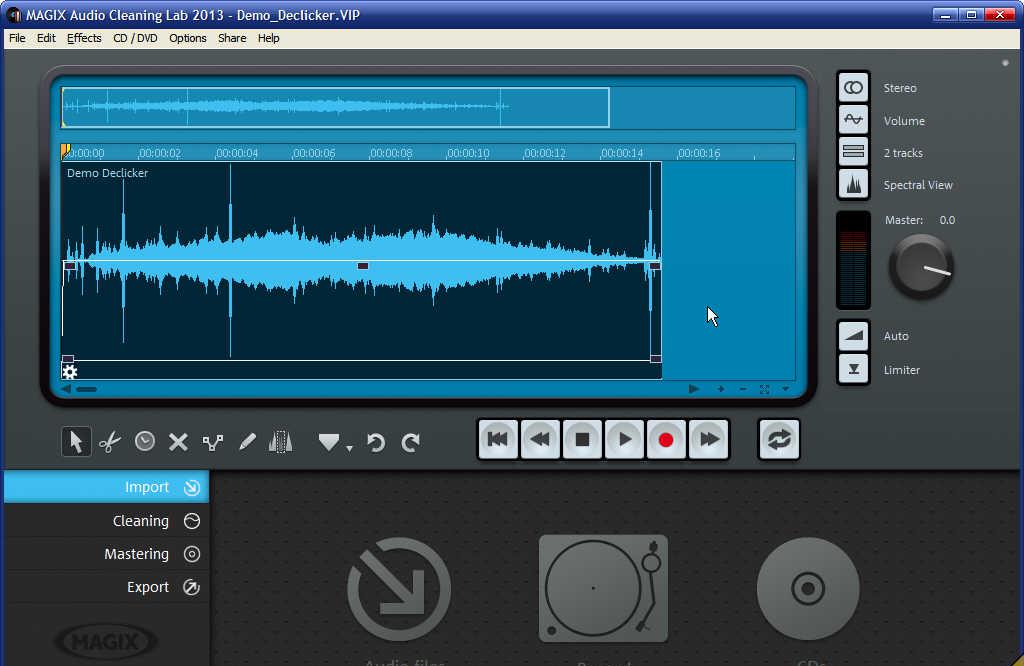Open the Share menu

tap(232, 38)
